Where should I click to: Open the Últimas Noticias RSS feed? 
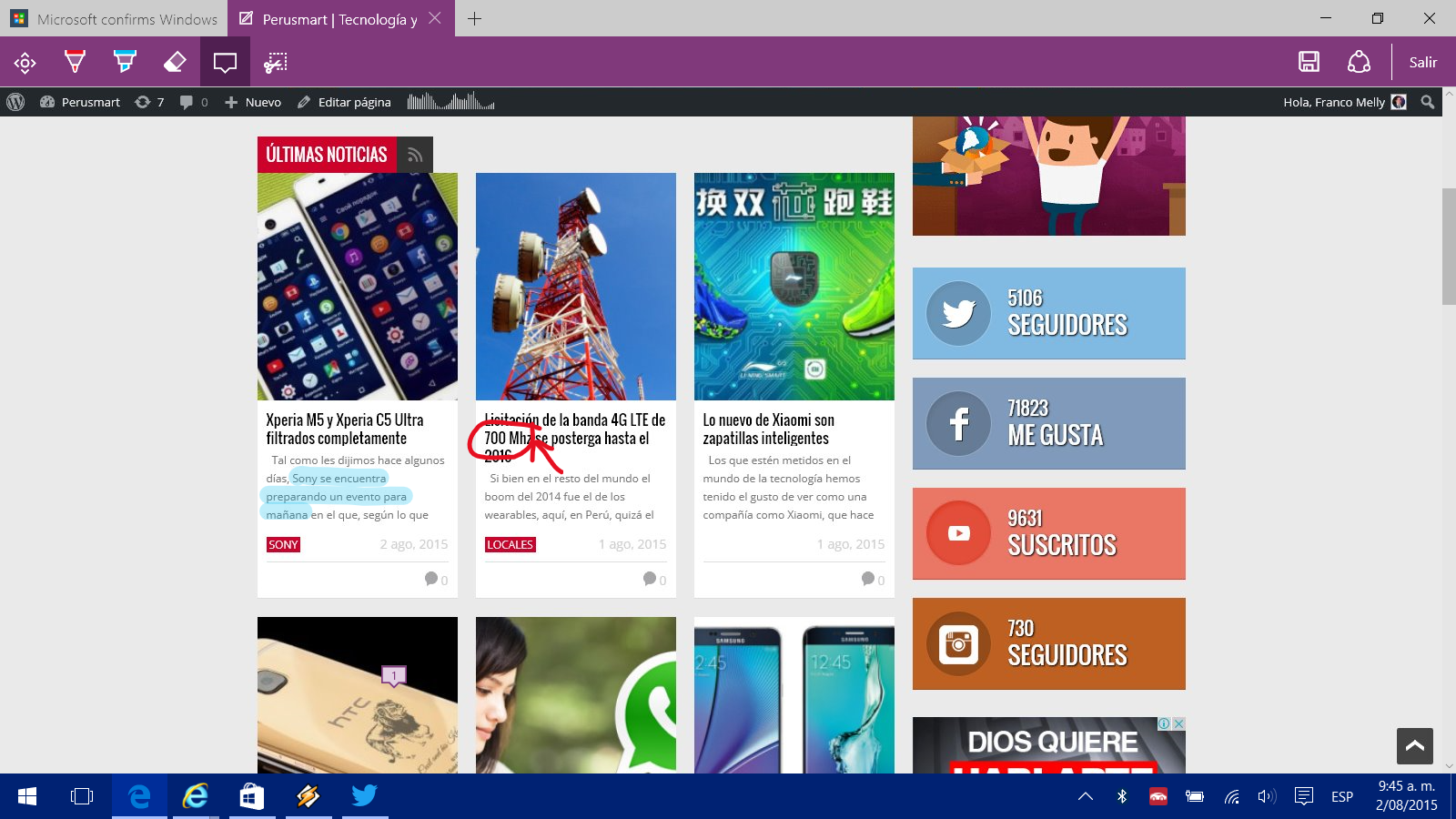[x=415, y=155]
